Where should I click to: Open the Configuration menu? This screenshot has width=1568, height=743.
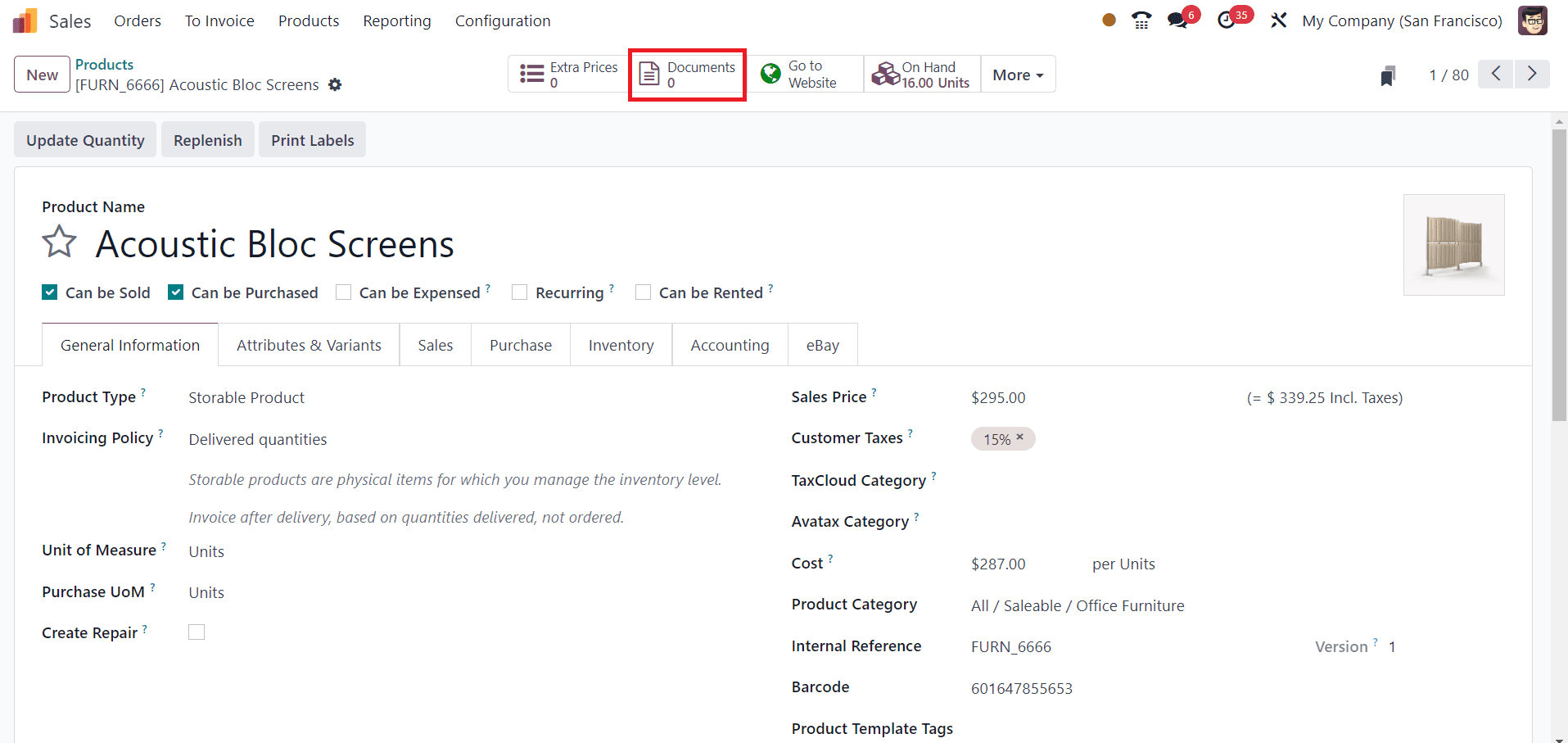click(x=503, y=20)
